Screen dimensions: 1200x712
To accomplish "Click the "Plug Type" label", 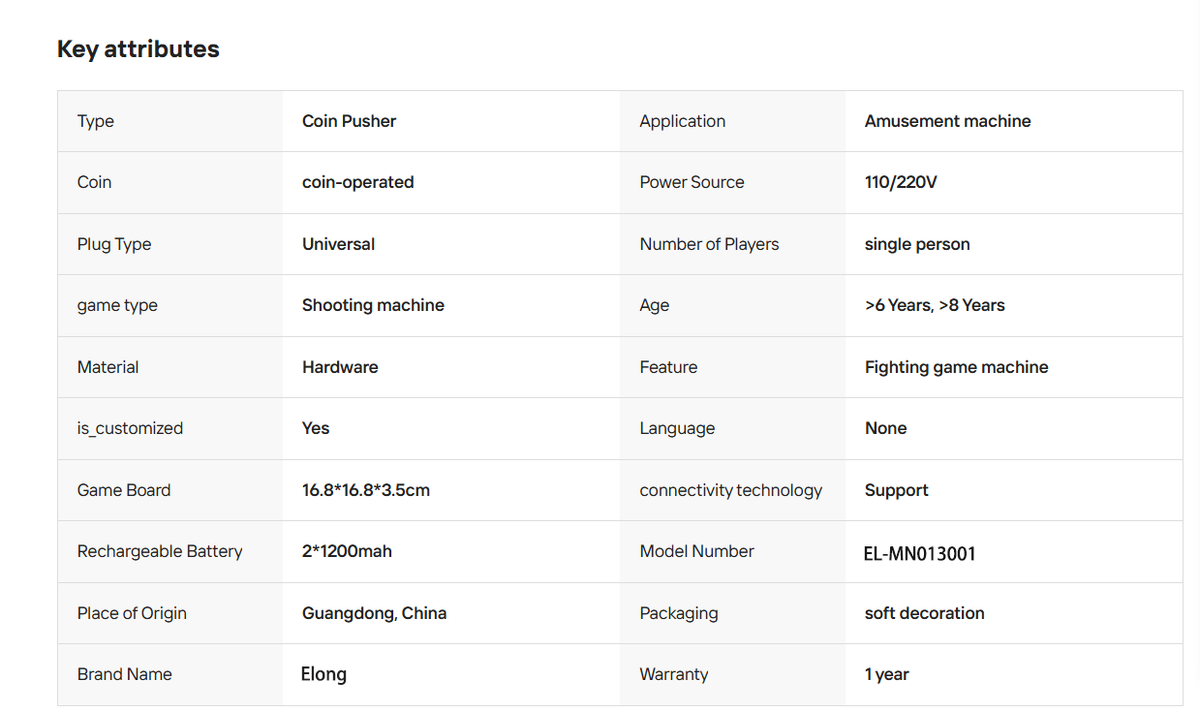I will 114,244.
